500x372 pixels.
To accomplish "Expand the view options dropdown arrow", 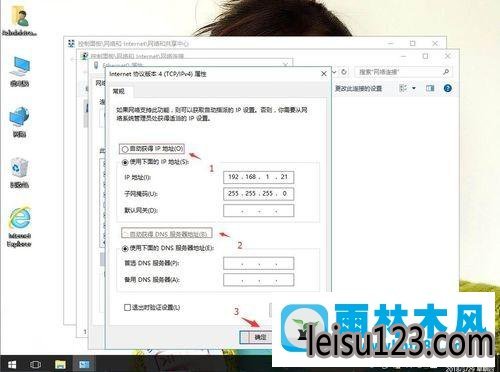I will [x=414, y=88].
